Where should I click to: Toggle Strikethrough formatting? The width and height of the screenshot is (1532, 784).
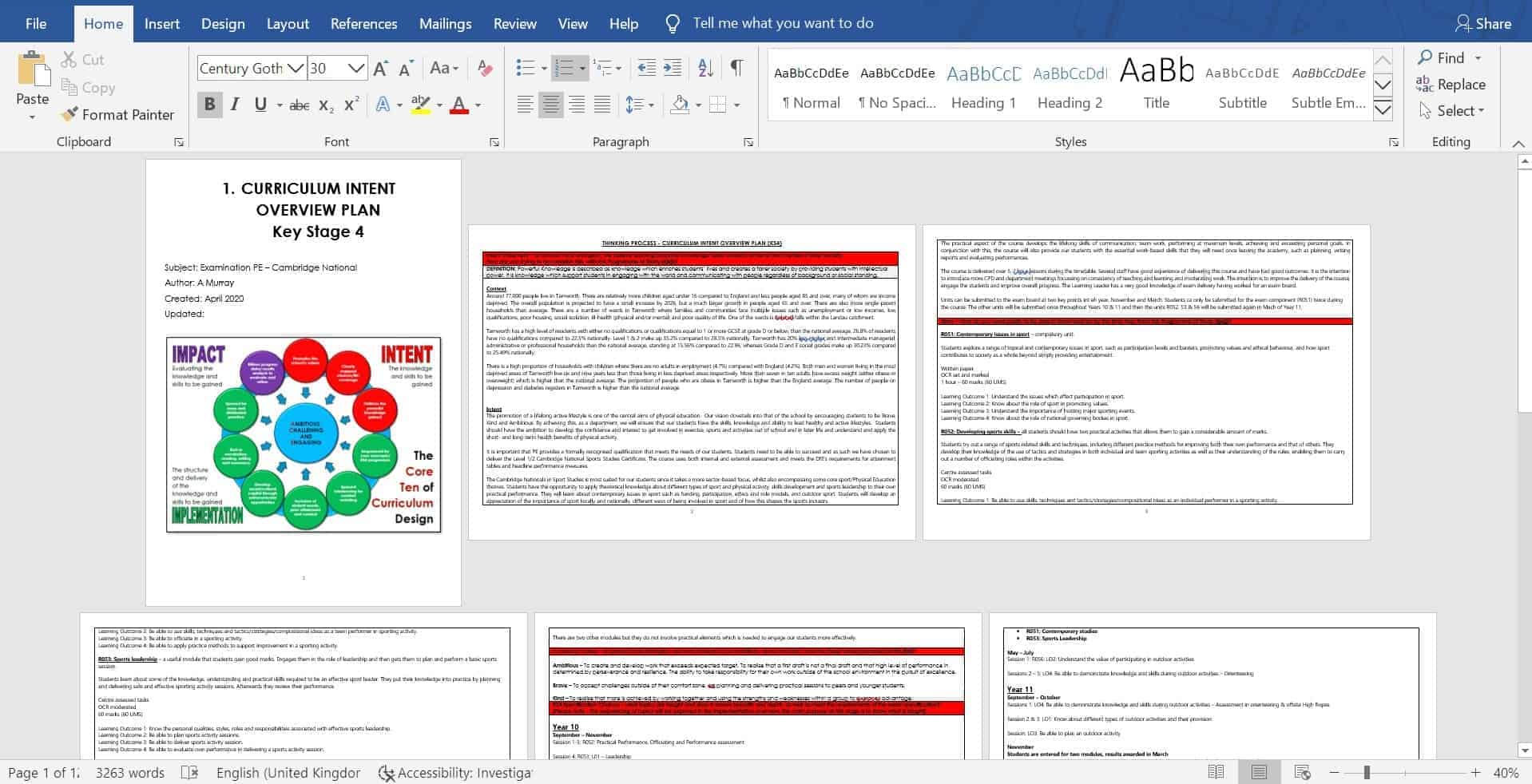299,105
